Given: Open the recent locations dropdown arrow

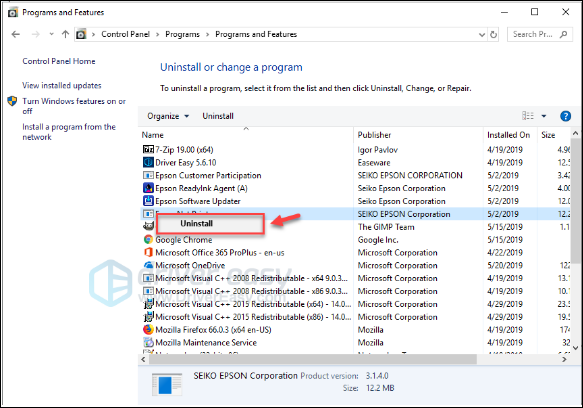Looking at the screenshot, I should 51,34.
